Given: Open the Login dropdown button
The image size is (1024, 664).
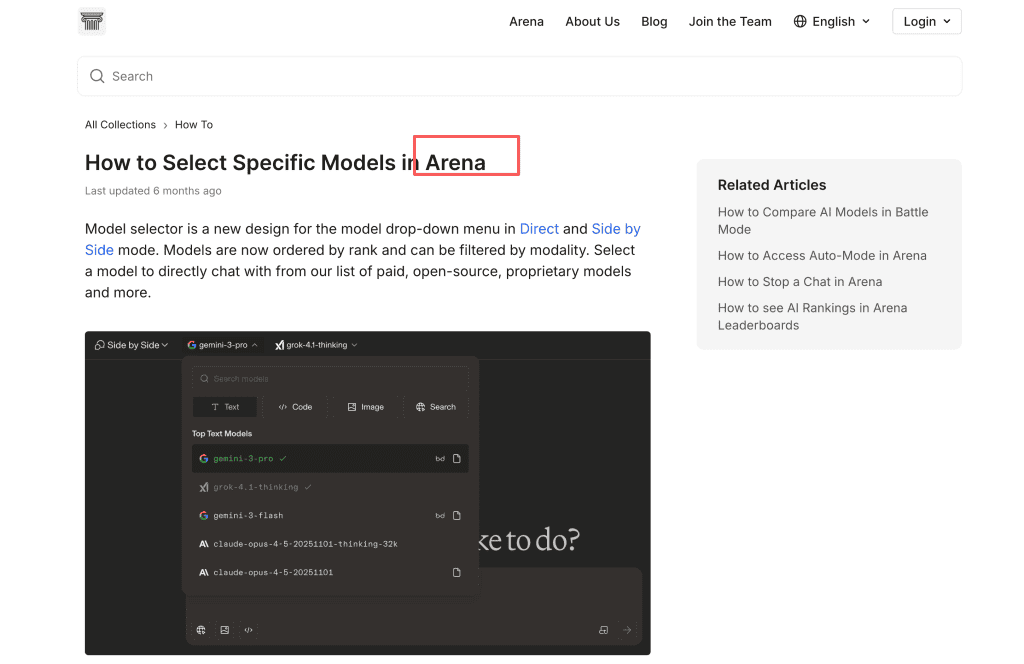Looking at the screenshot, I should coord(927,22).
